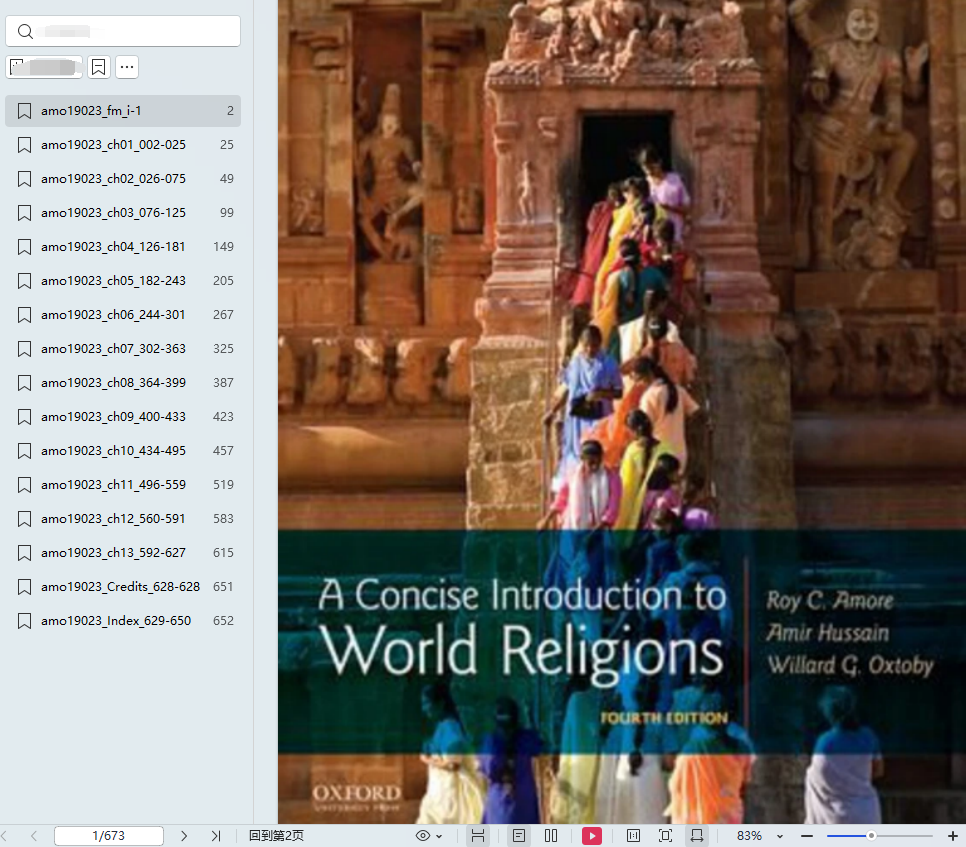Open the more options ellipsis menu
The height and width of the screenshot is (847, 966).
click(127, 67)
